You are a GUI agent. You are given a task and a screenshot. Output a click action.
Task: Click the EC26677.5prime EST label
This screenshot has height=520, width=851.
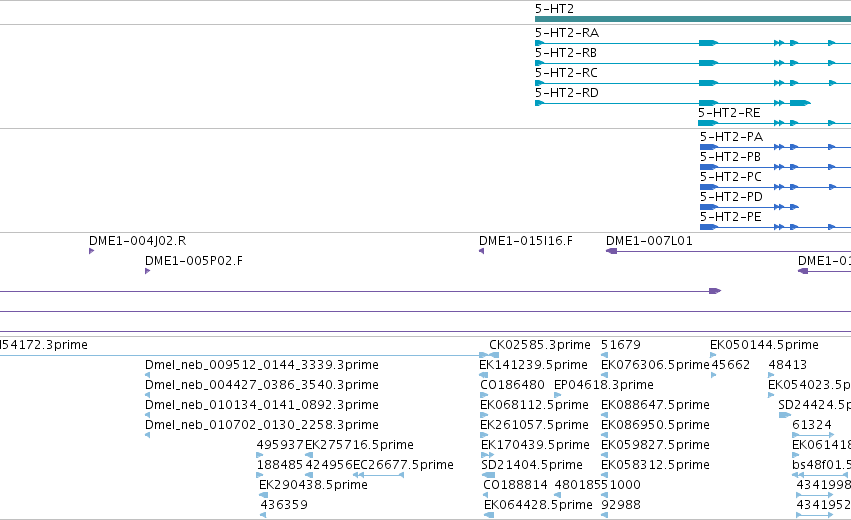click(403, 466)
